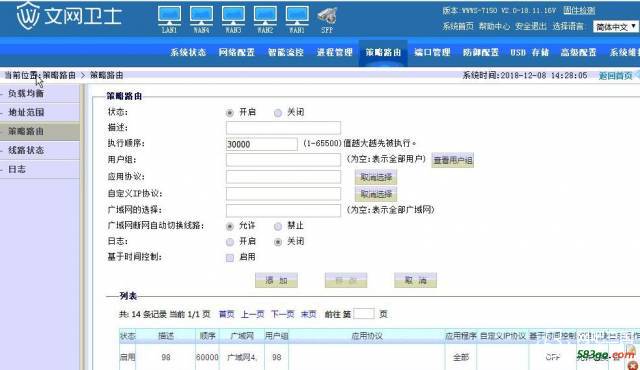
Task: Open the 简体中文 language dropdown
Action: [x=616, y=27]
